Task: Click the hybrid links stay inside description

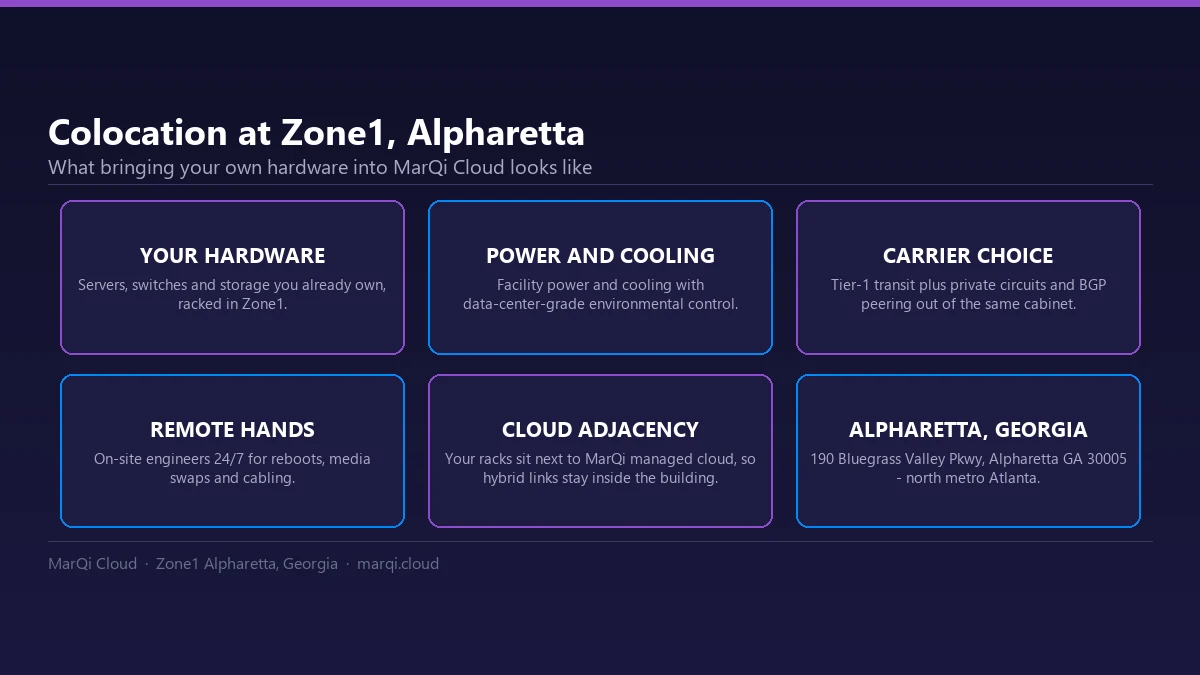Action: pos(600,468)
